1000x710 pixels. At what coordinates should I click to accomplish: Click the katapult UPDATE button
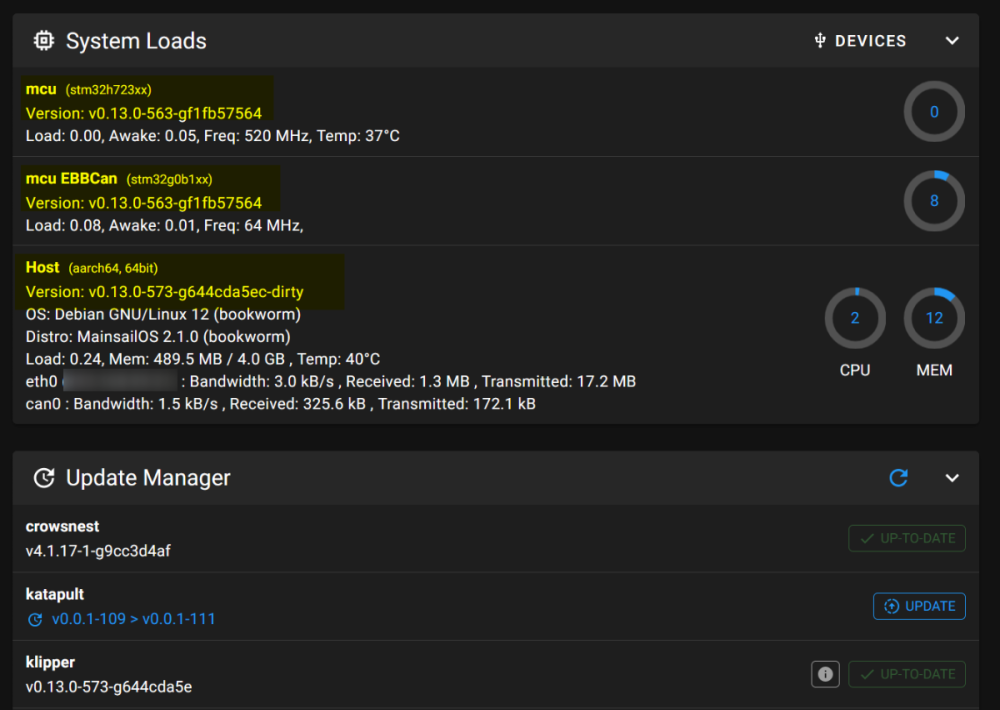tap(919, 606)
